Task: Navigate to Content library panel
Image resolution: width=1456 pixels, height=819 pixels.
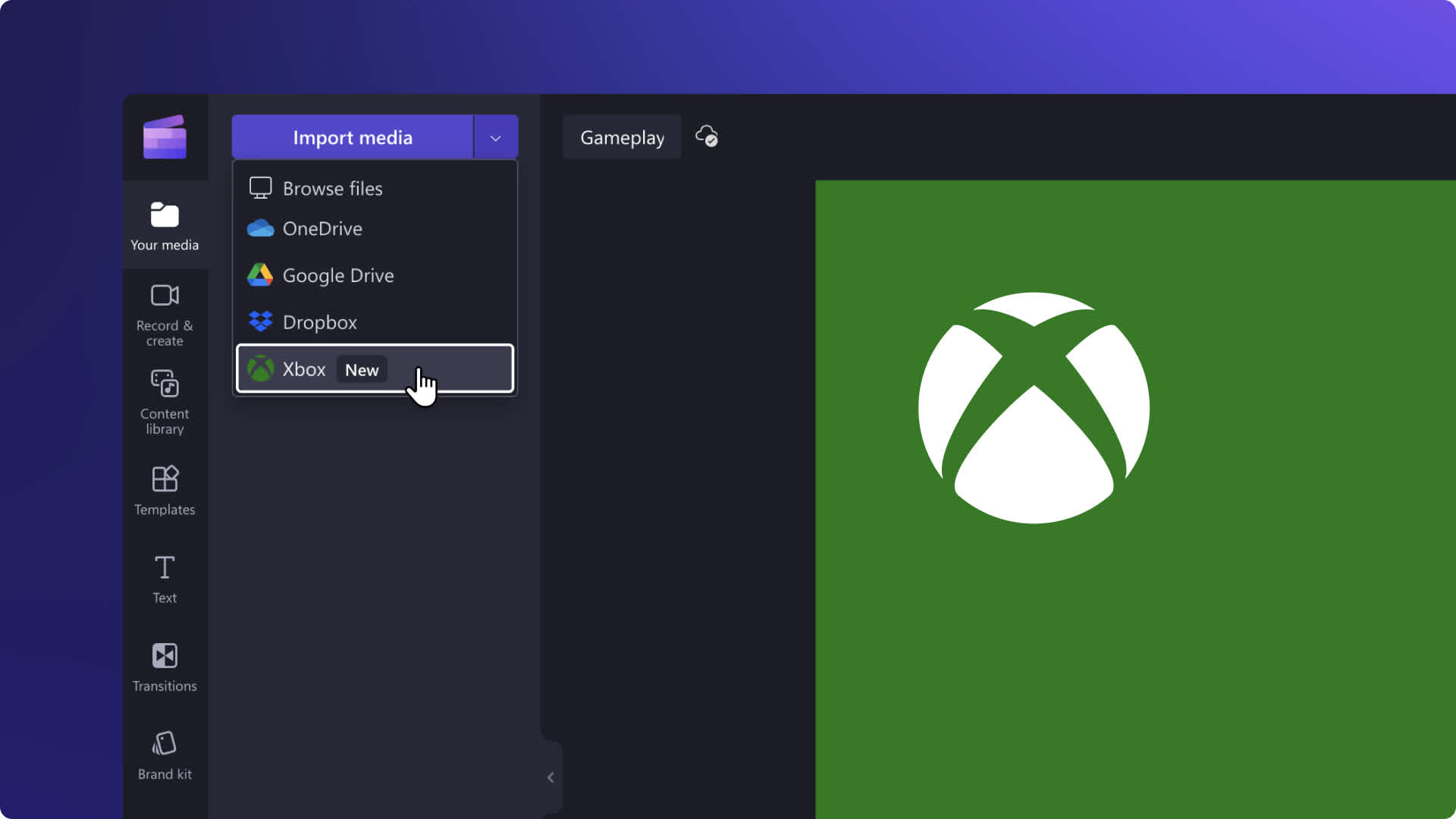Action: pos(165,401)
